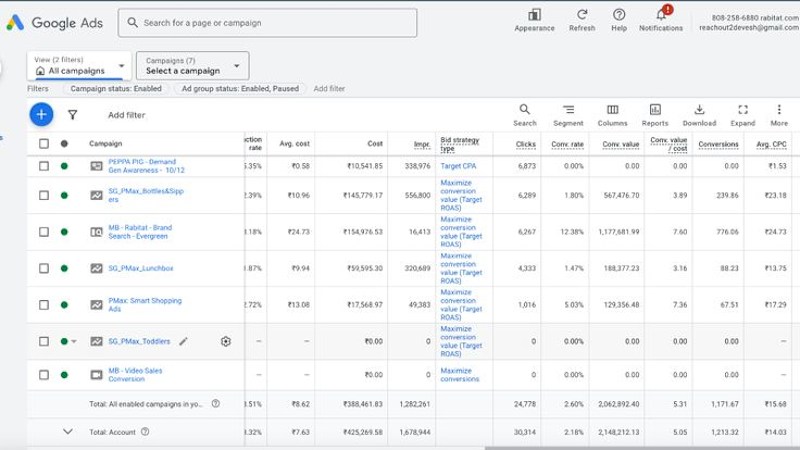The image size is (800, 450).
Task: Click Add filter next to filter chips
Action: [329, 88]
